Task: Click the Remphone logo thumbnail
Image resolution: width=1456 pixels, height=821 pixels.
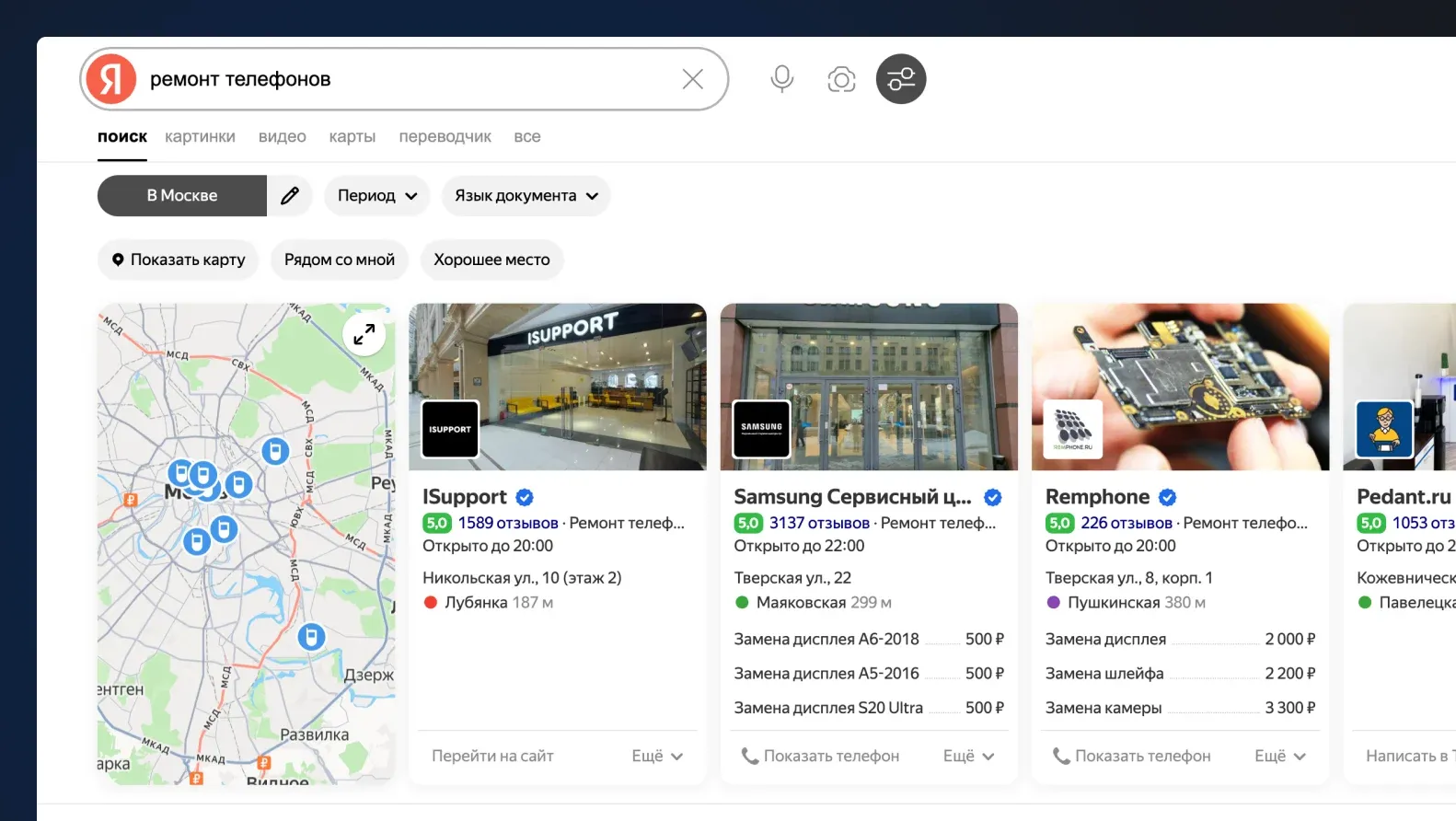Action: pos(1073,429)
